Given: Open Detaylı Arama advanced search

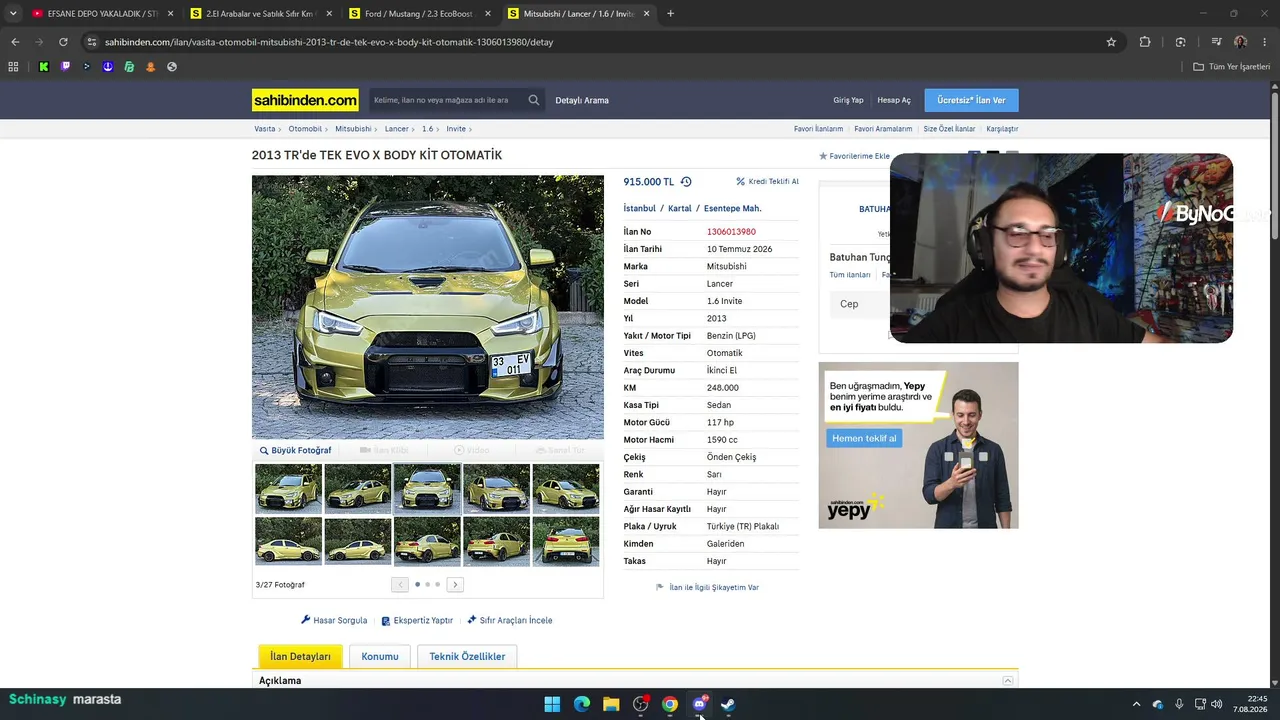Looking at the screenshot, I should pyautogui.click(x=582, y=100).
